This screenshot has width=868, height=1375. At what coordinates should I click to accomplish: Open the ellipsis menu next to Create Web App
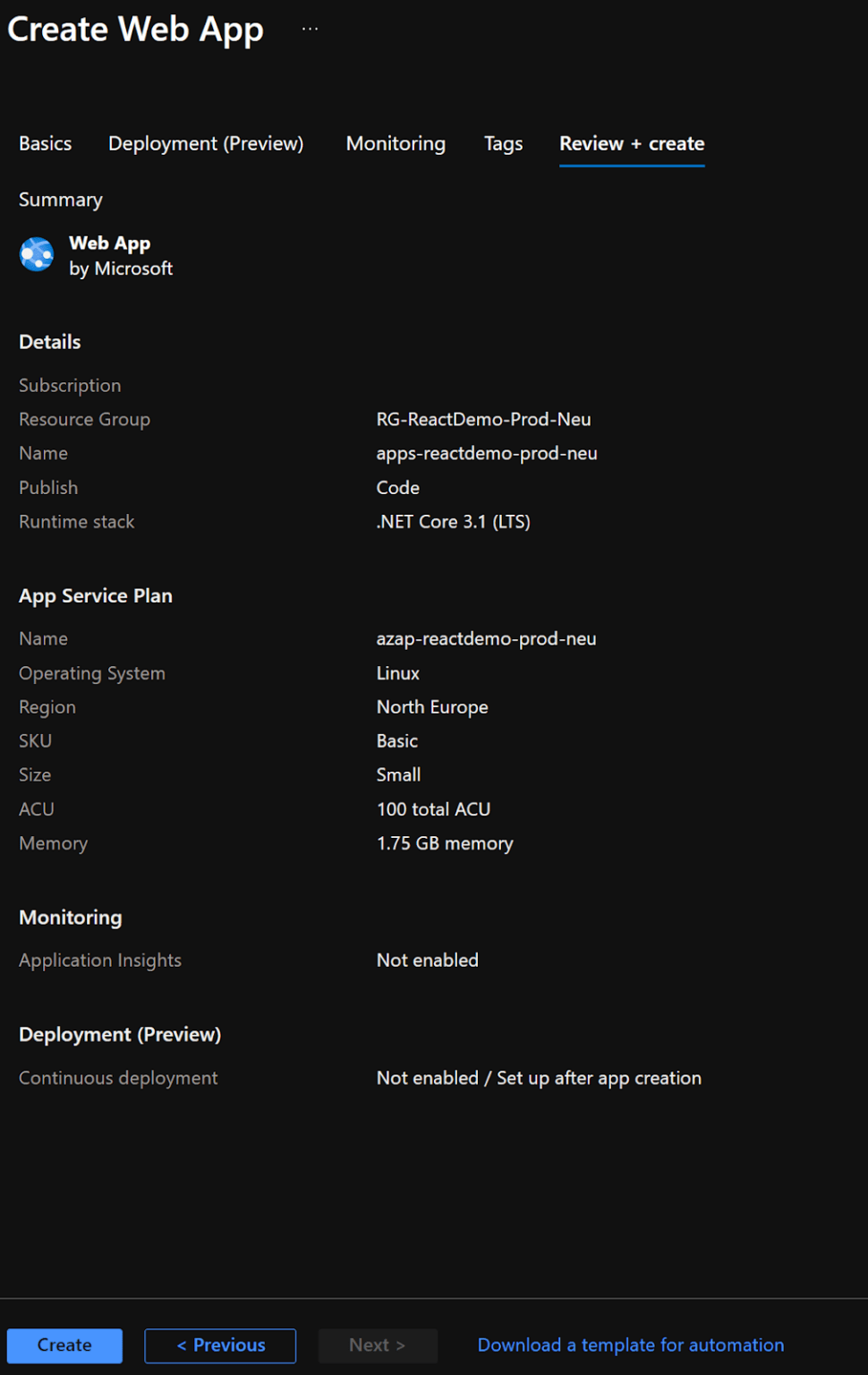coord(310,28)
